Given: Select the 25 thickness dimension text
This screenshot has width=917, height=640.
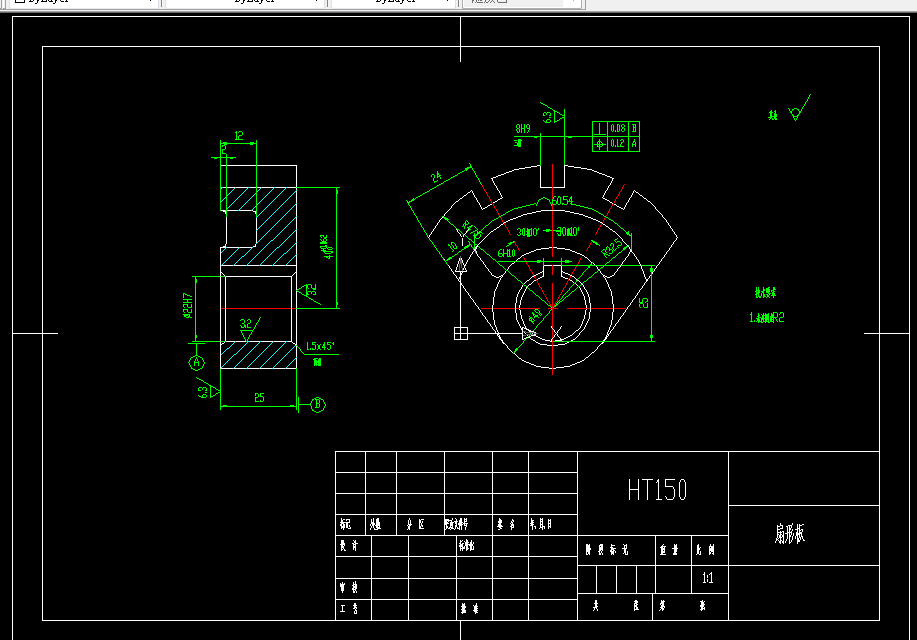Looking at the screenshot, I should [259, 398].
